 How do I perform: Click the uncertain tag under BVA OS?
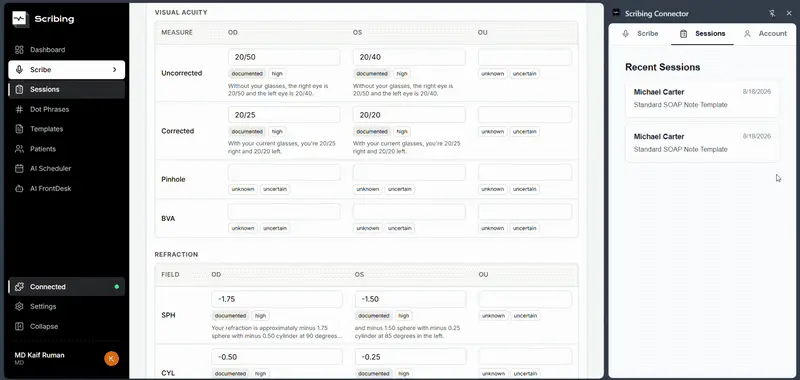coord(399,228)
